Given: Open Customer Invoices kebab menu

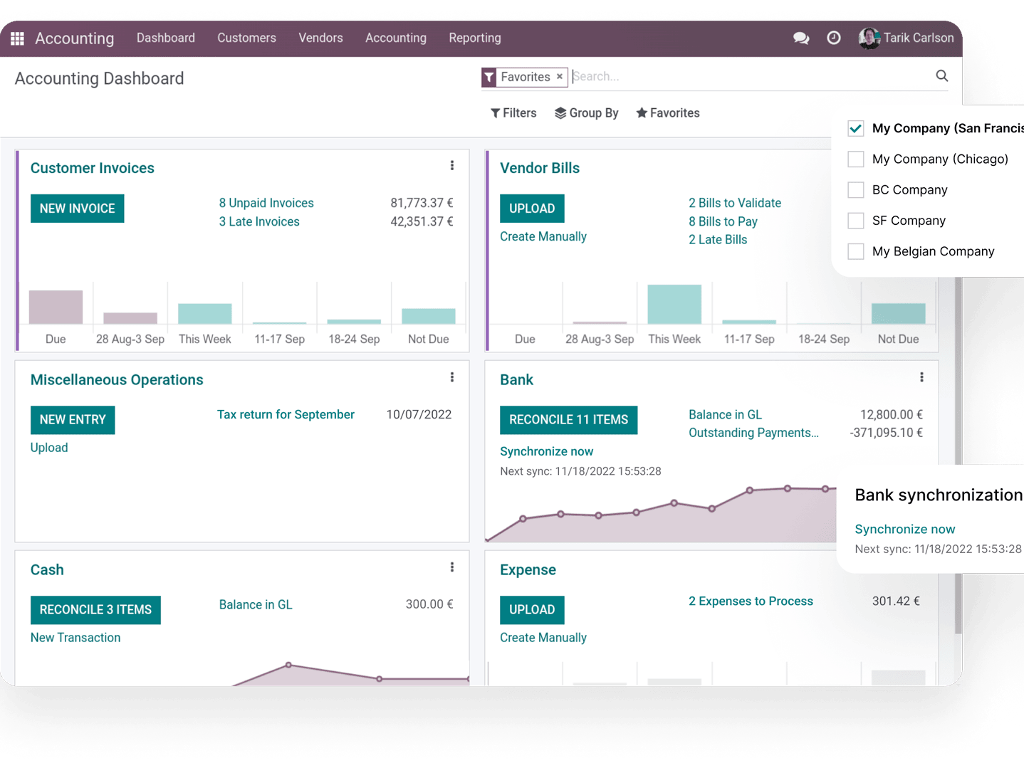Looking at the screenshot, I should [x=452, y=166].
